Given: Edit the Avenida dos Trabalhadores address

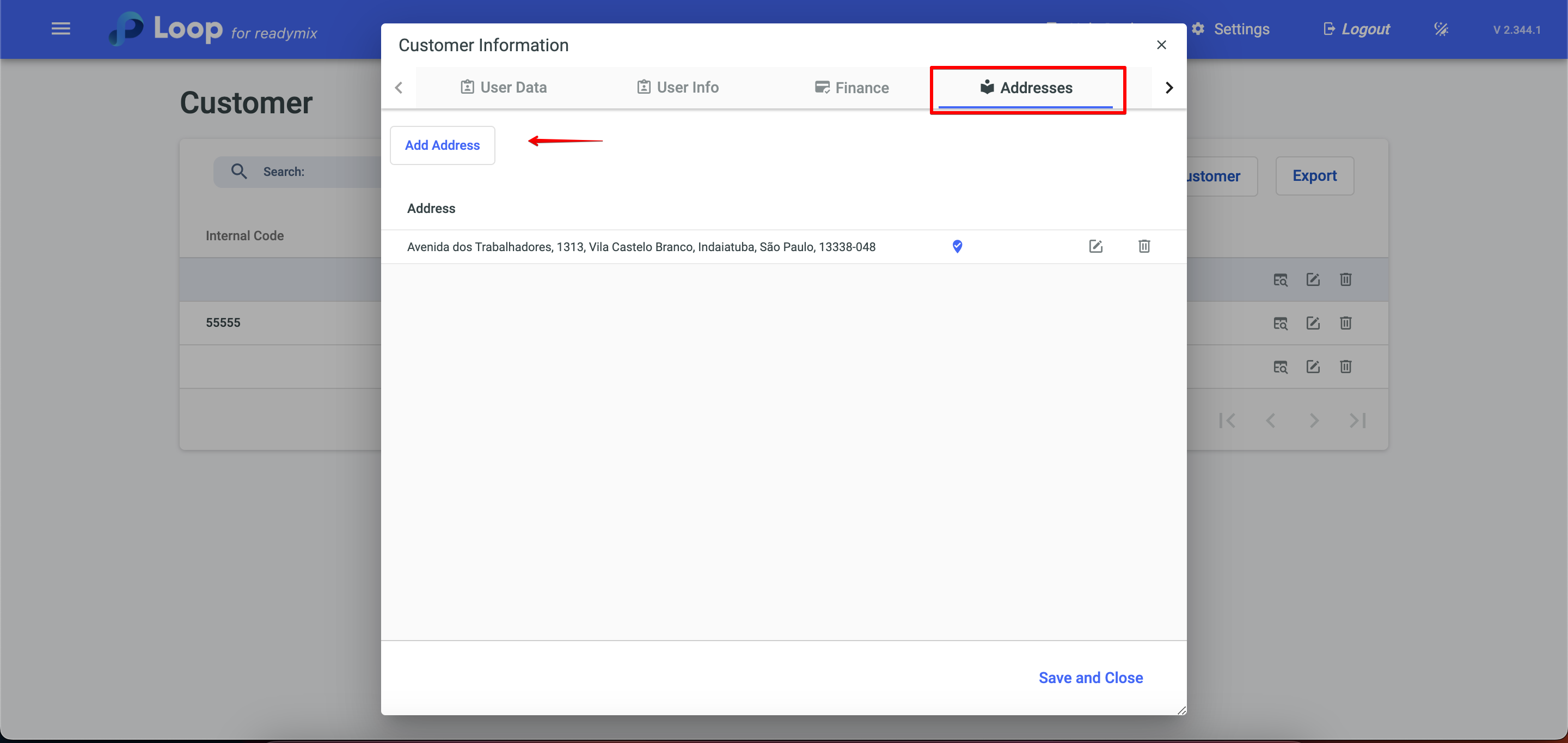Looking at the screenshot, I should (1095, 246).
